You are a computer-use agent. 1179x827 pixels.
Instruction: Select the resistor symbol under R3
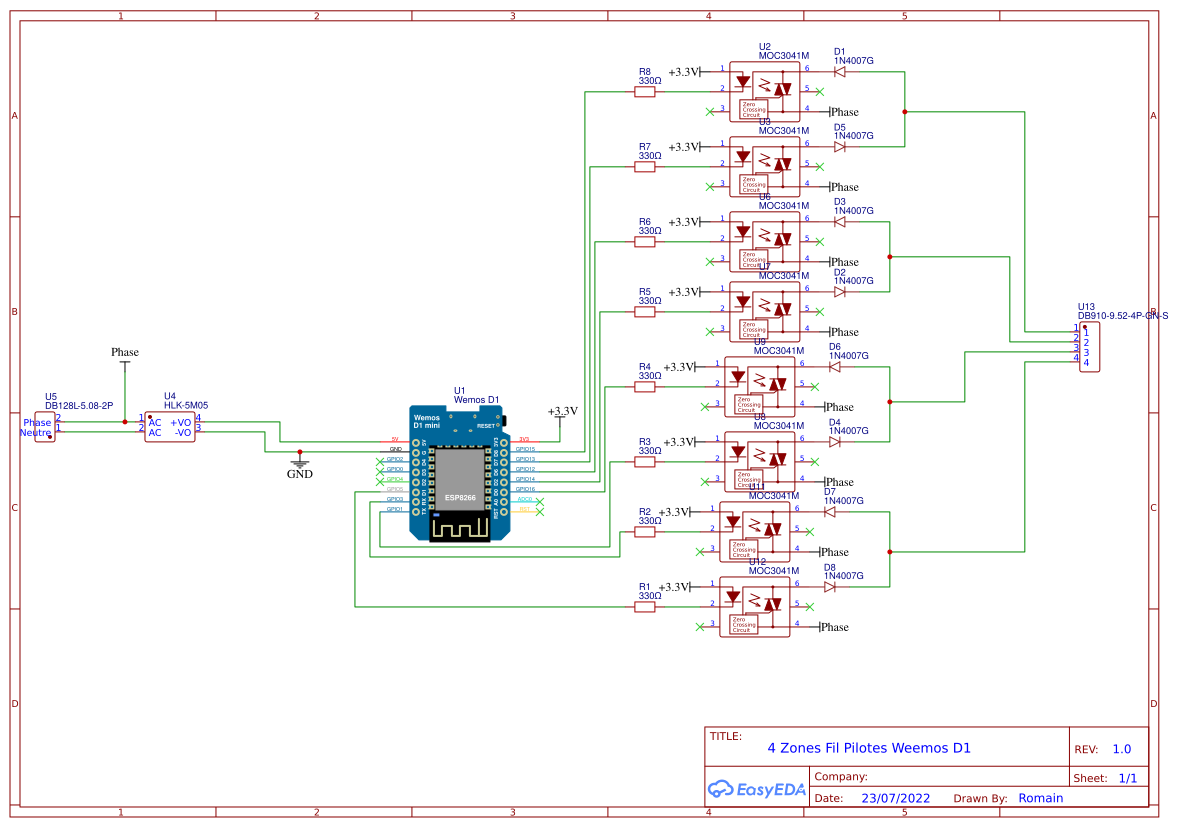[x=645, y=462]
